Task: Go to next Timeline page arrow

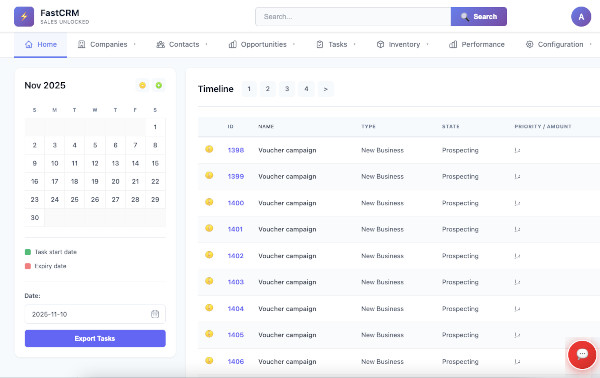Action: coord(326,89)
